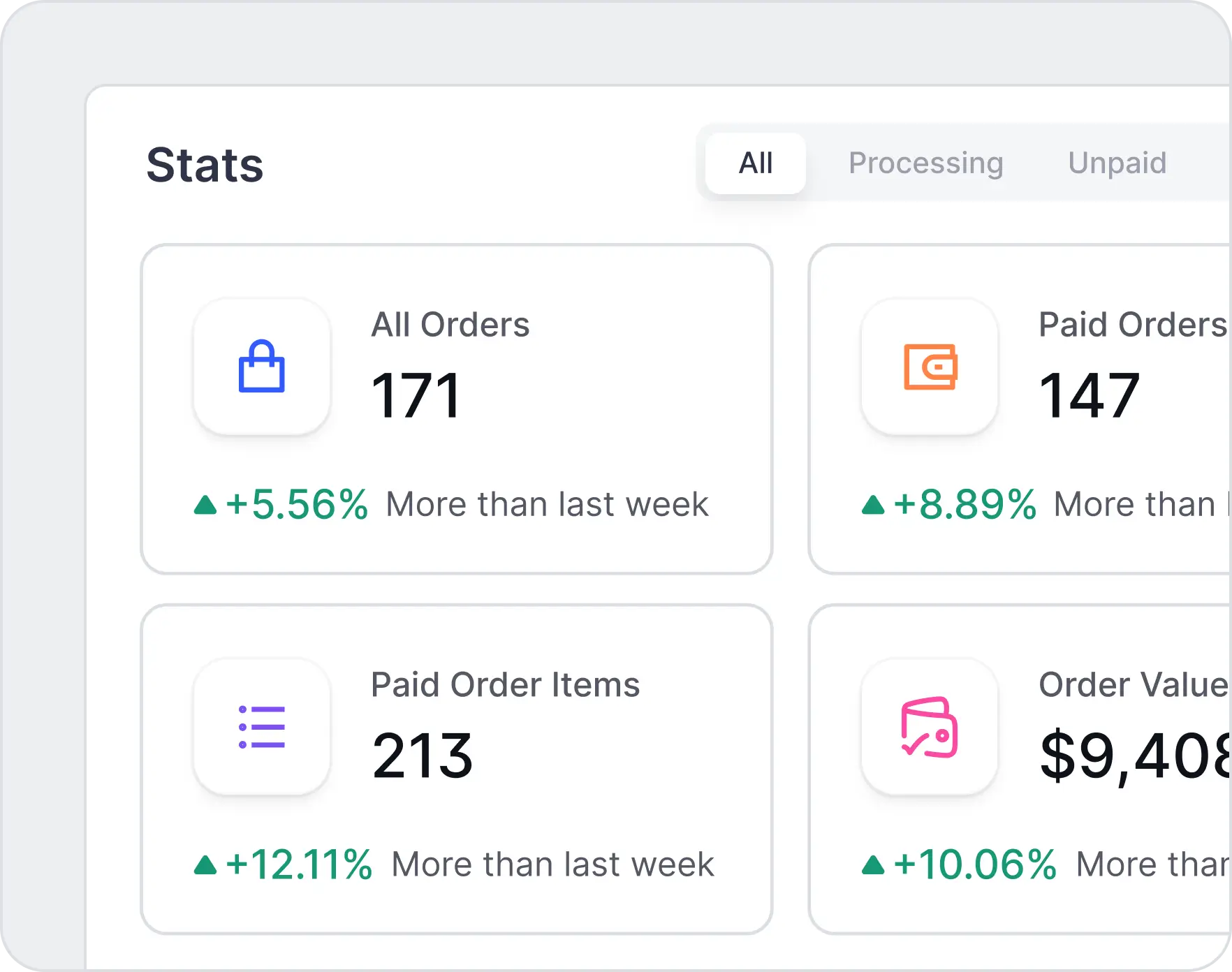Viewport: 1232px width, 972px height.
Task: Click the Order Value card title
Action: [x=1131, y=685]
